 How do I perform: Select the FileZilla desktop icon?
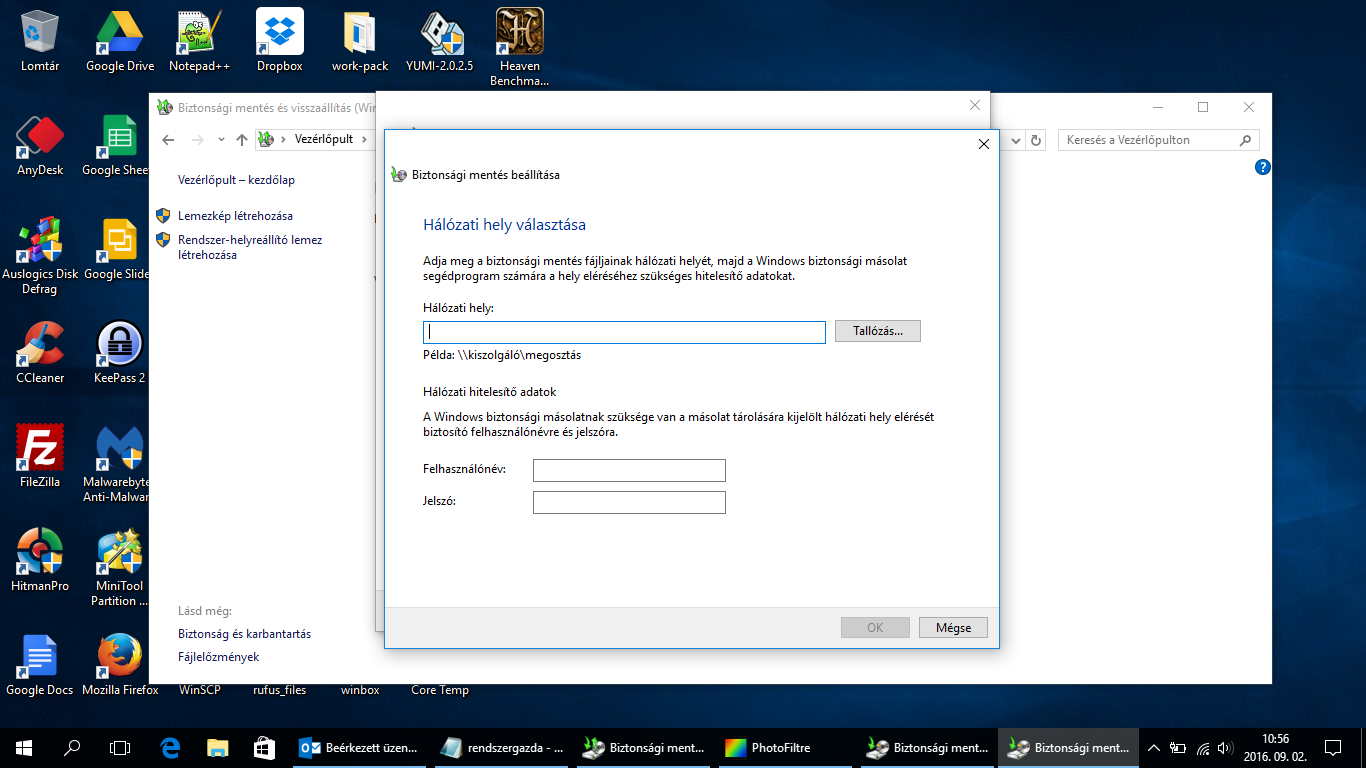[40, 456]
